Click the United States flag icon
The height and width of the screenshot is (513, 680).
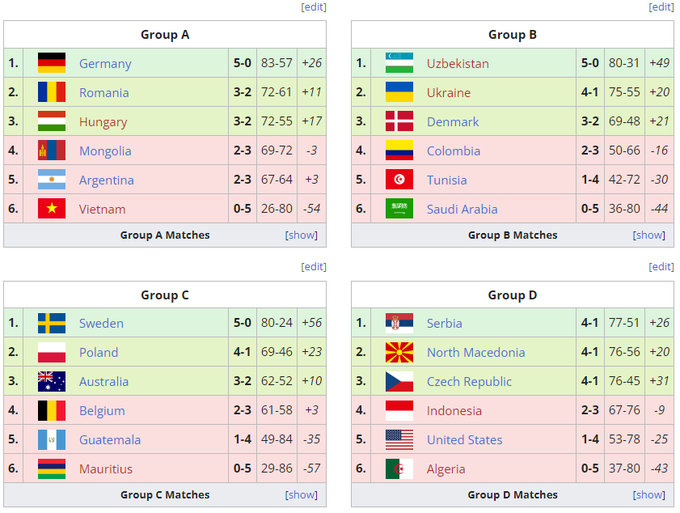click(x=399, y=440)
